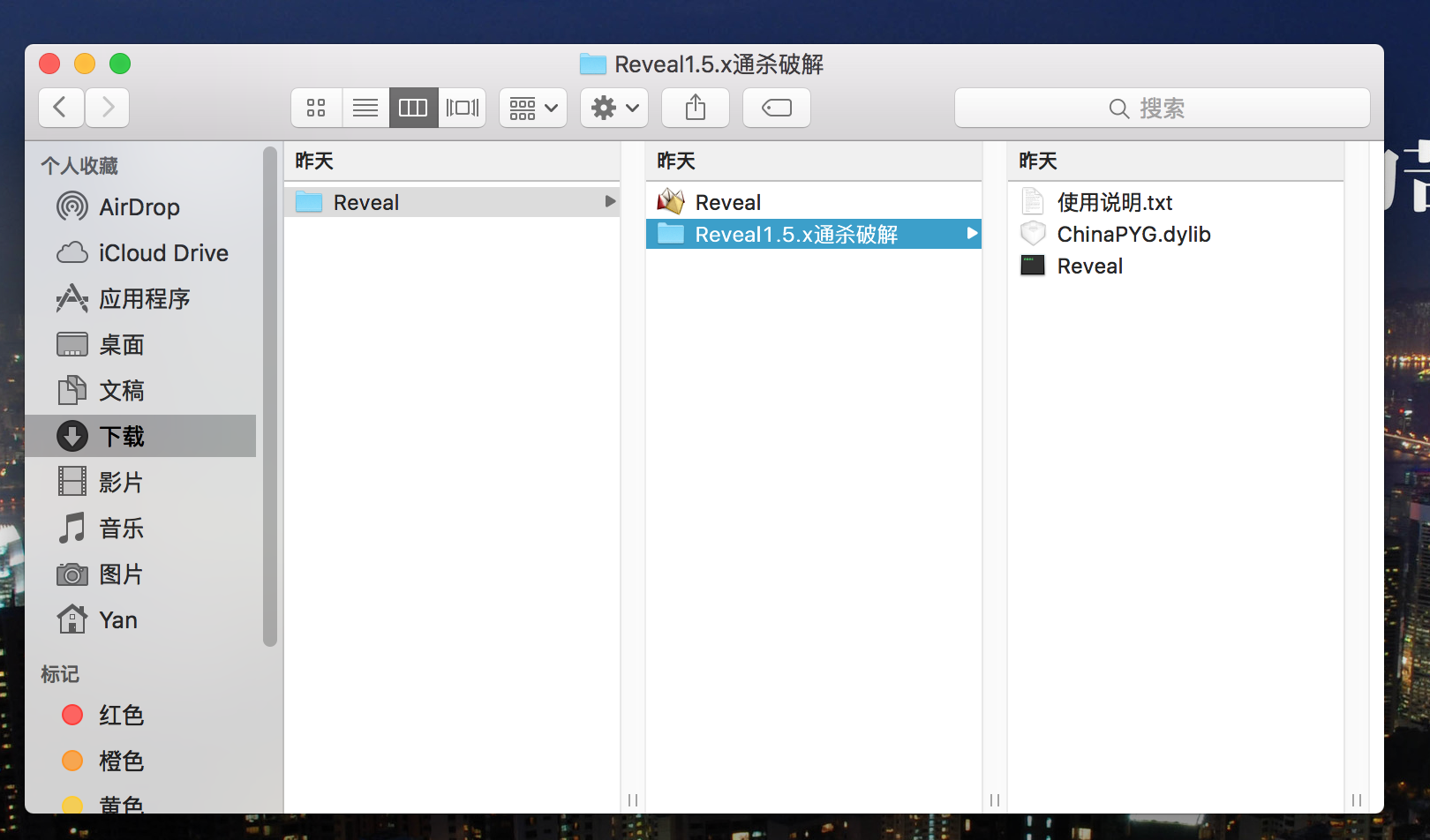The image size is (1430, 840).
Task: Filter by the 橙色 tag
Action: pyautogui.click(x=141, y=761)
